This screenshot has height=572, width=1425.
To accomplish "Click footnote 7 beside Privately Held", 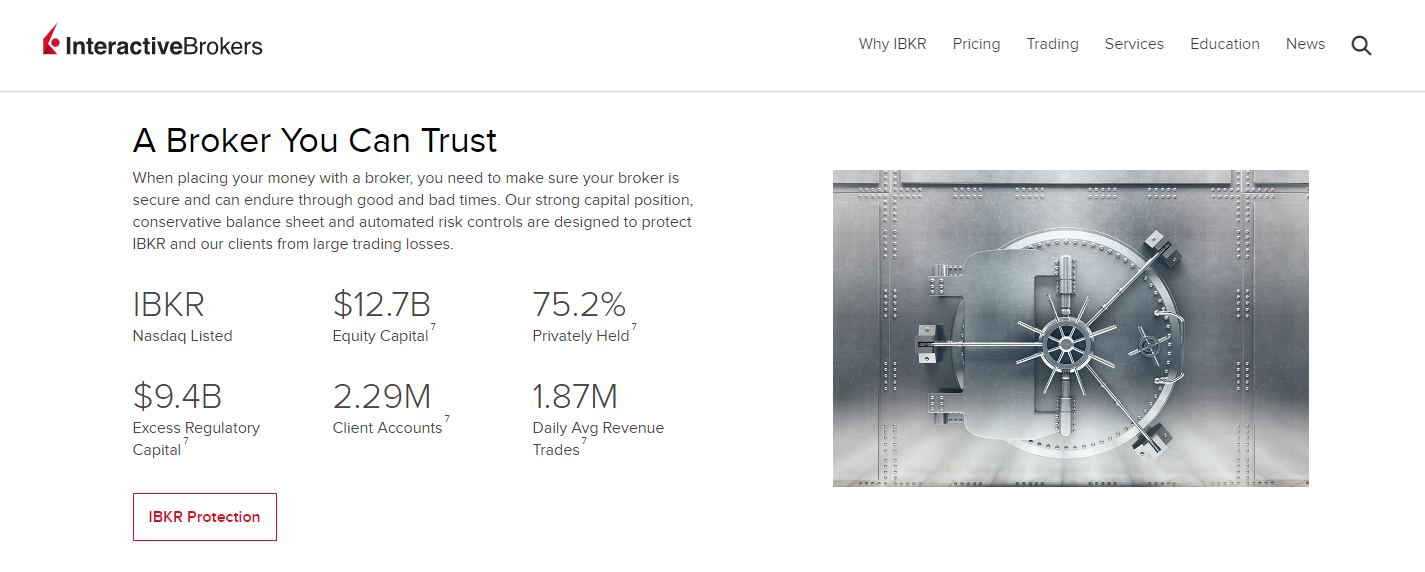I will pyautogui.click(x=634, y=328).
